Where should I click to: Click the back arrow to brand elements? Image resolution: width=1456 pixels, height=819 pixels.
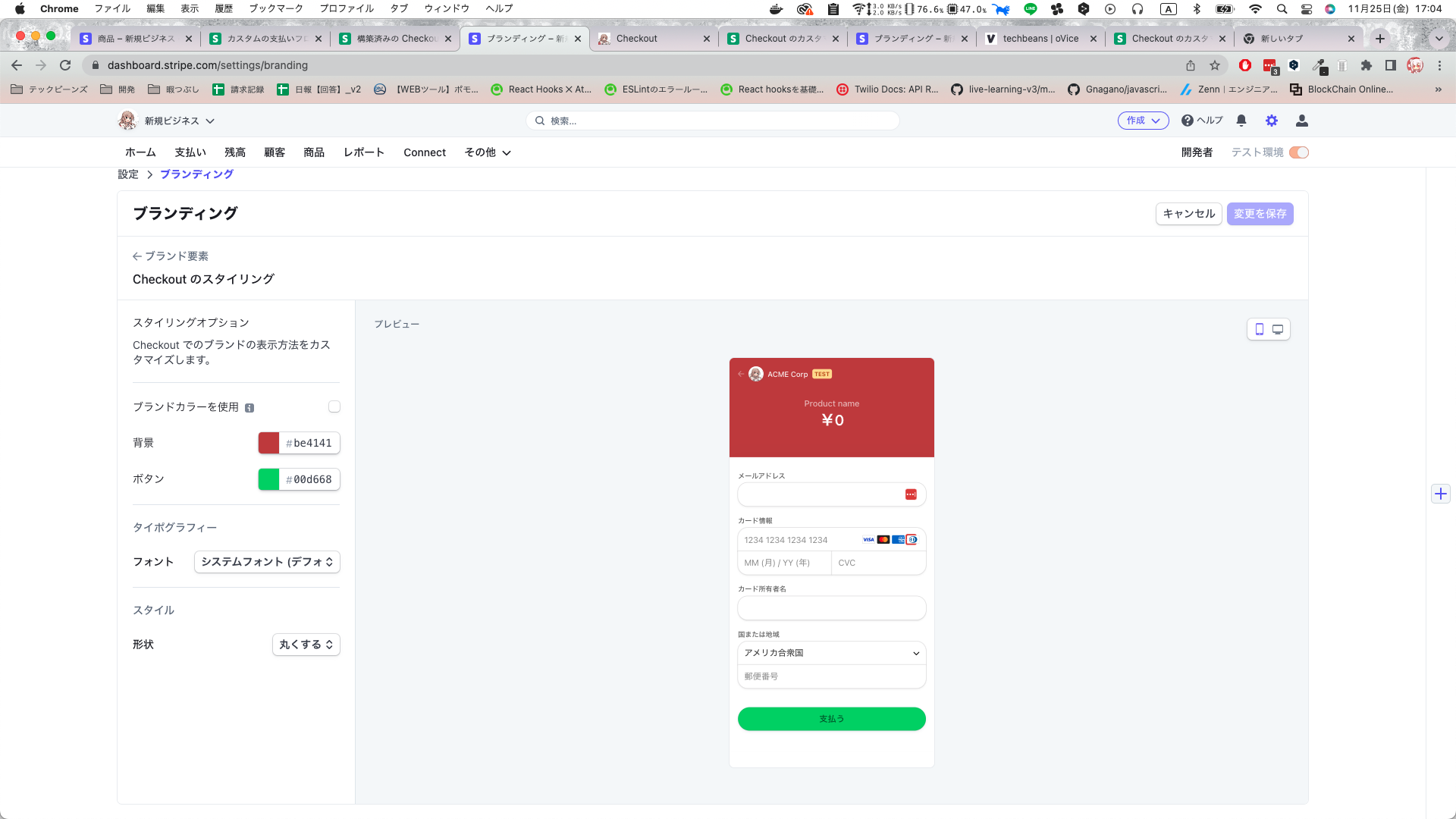[x=137, y=256]
